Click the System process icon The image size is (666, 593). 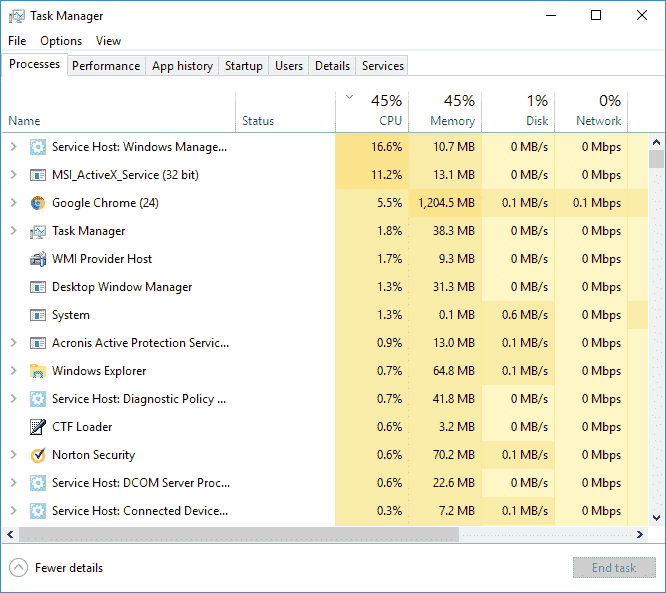coord(38,315)
